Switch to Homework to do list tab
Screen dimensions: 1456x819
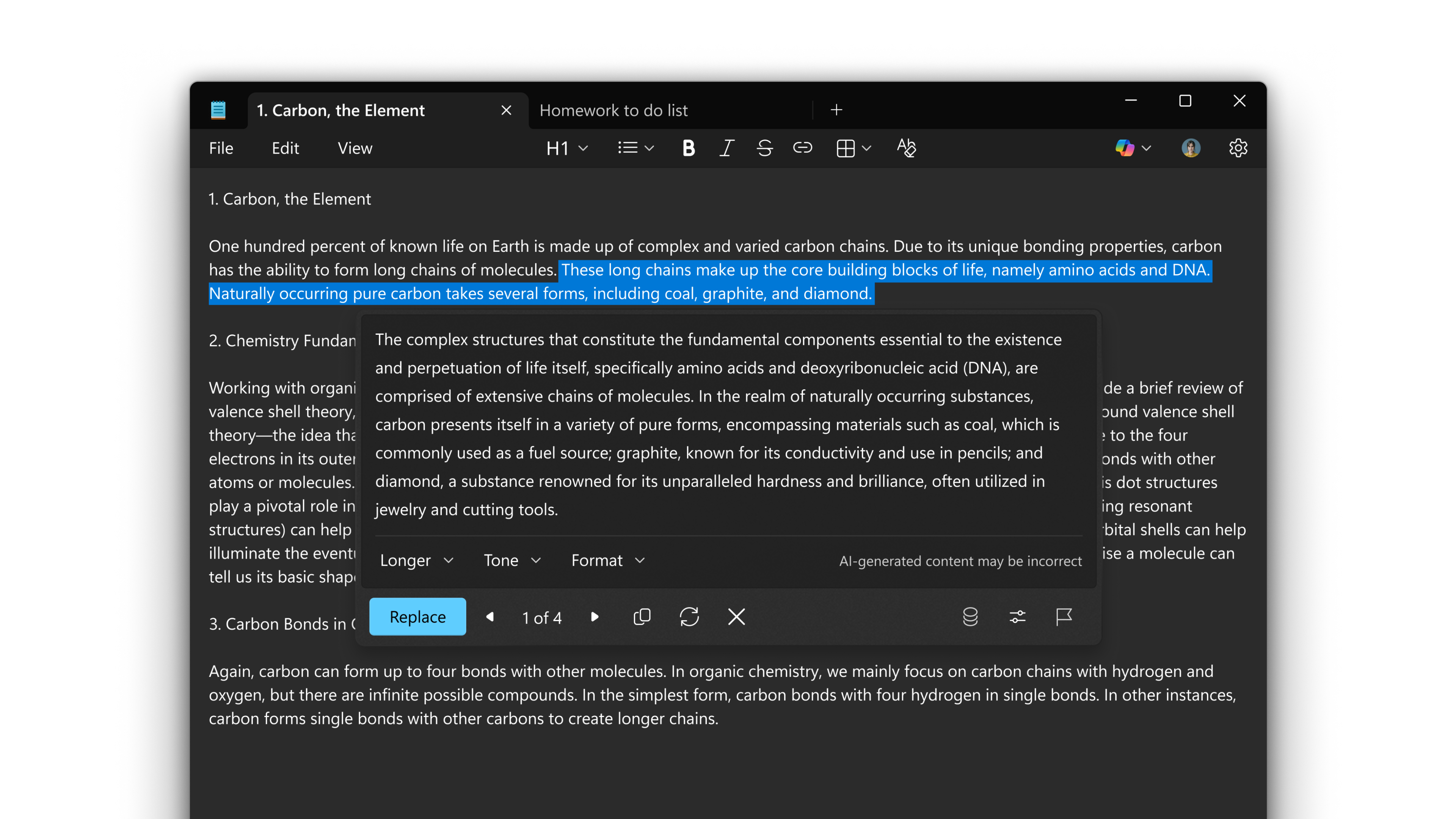pyautogui.click(x=613, y=110)
